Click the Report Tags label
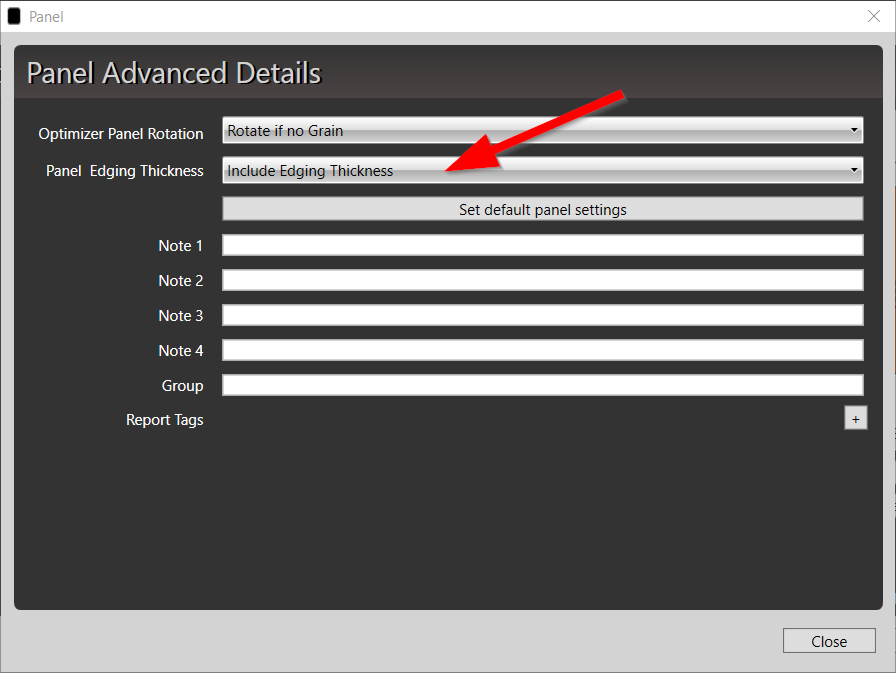This screenshot has width=896, height=673. click(x=165, y=420)
